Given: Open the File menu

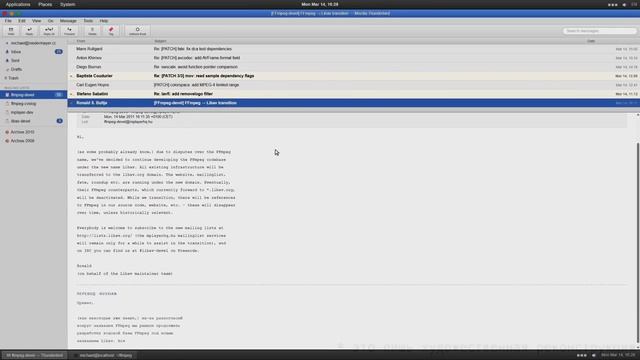Looking at the screenshot, I should point(8,21).
